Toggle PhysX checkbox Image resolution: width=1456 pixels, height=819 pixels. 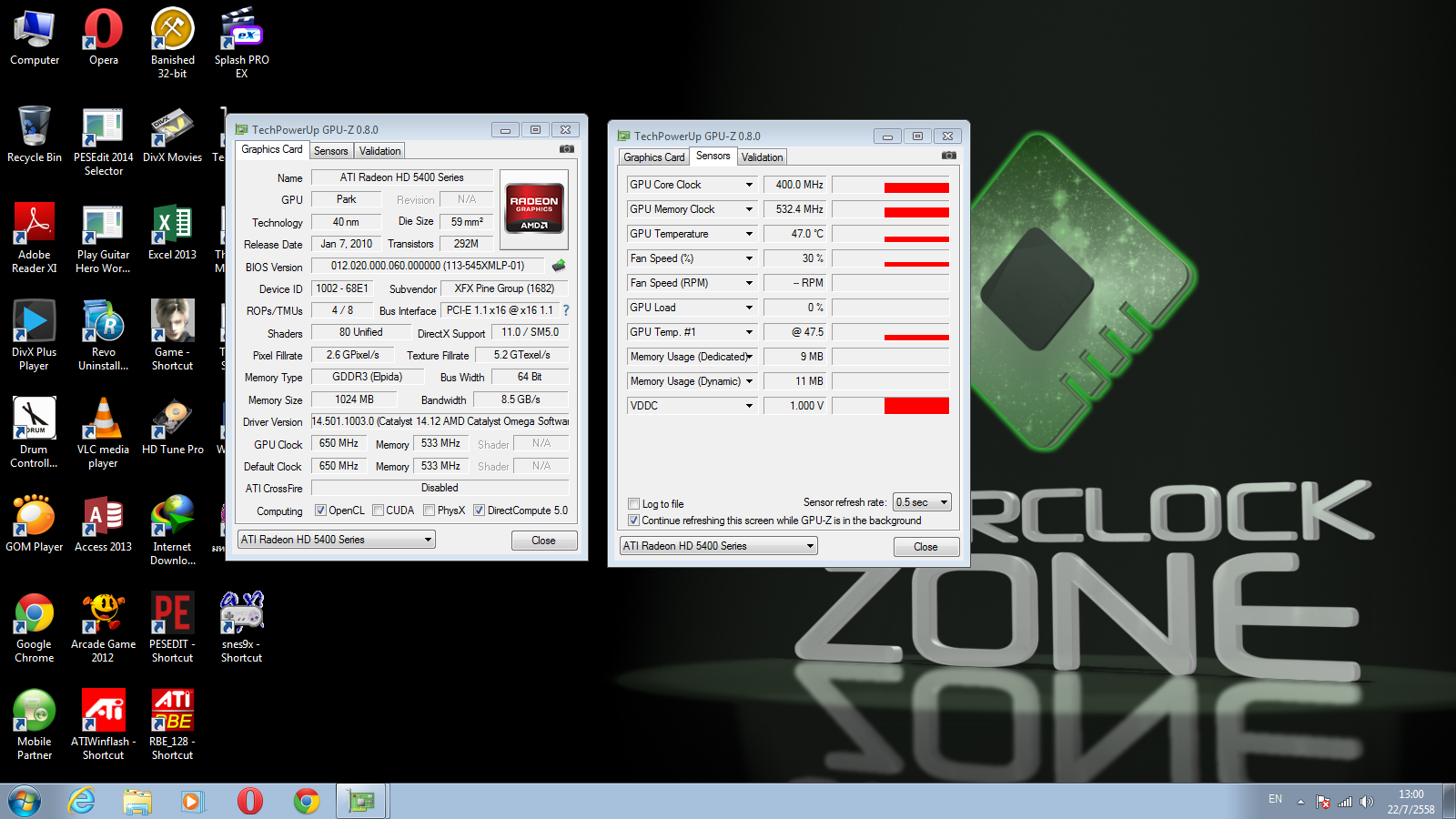tap(429, 511)
